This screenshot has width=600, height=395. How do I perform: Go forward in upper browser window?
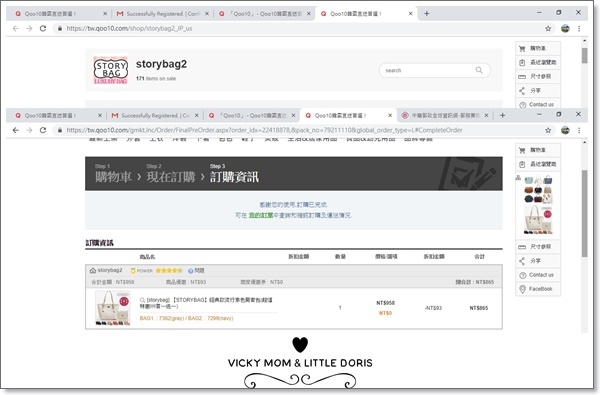coord(29,28)
